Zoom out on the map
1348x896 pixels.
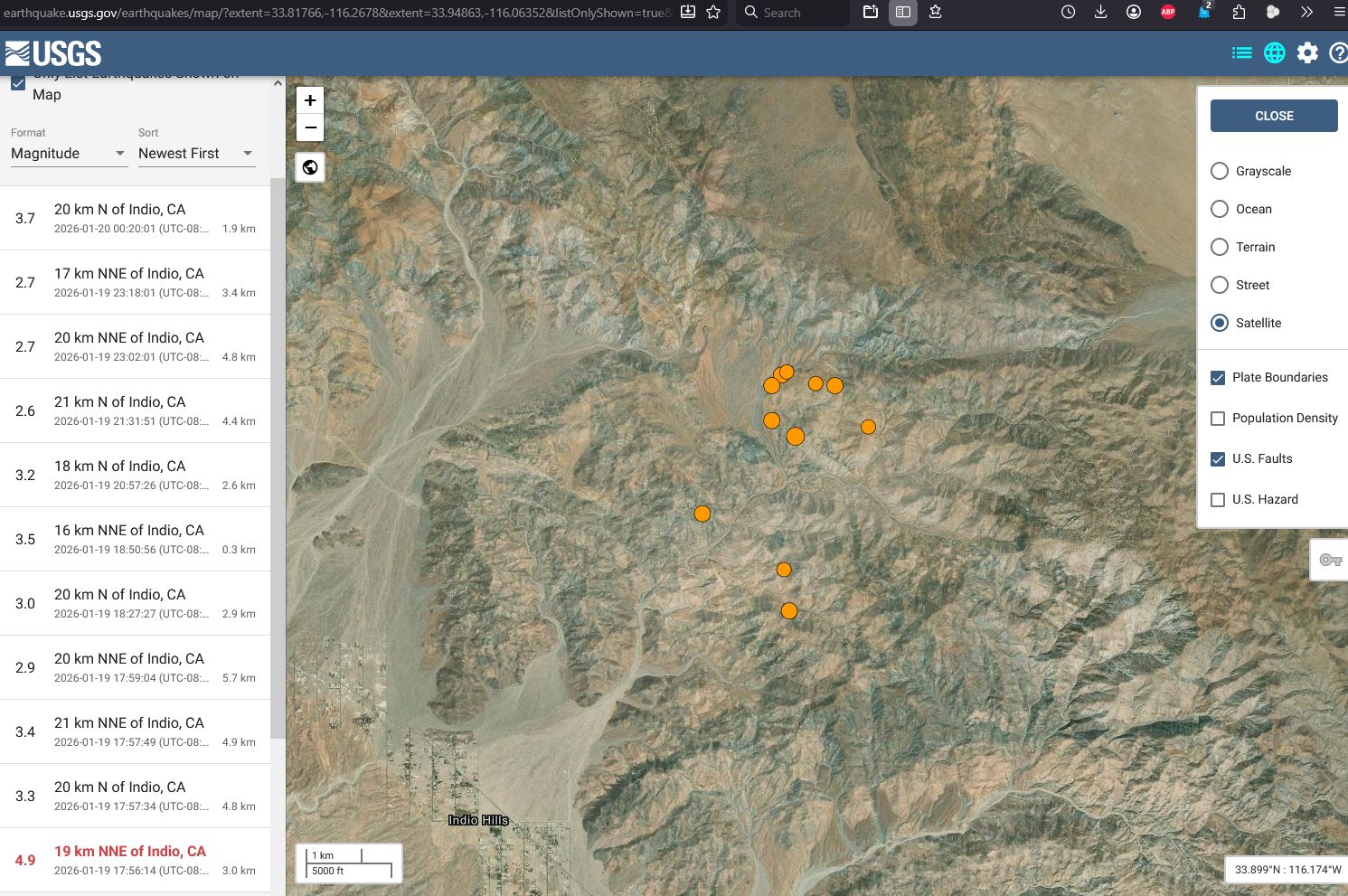point(310,127)
